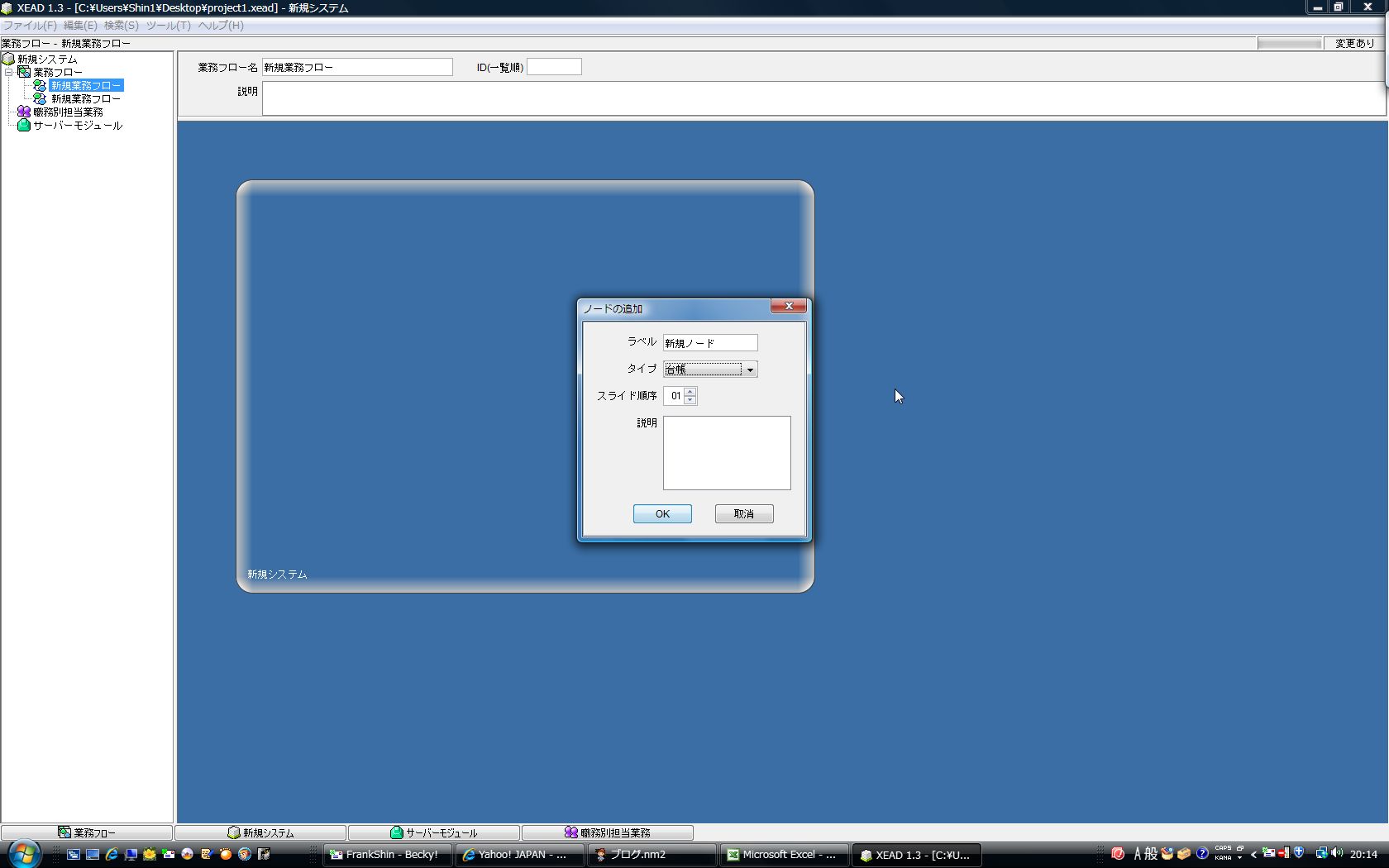Click the security shield tray icon
1389x868 pixels.
[x=1299, y=853]
